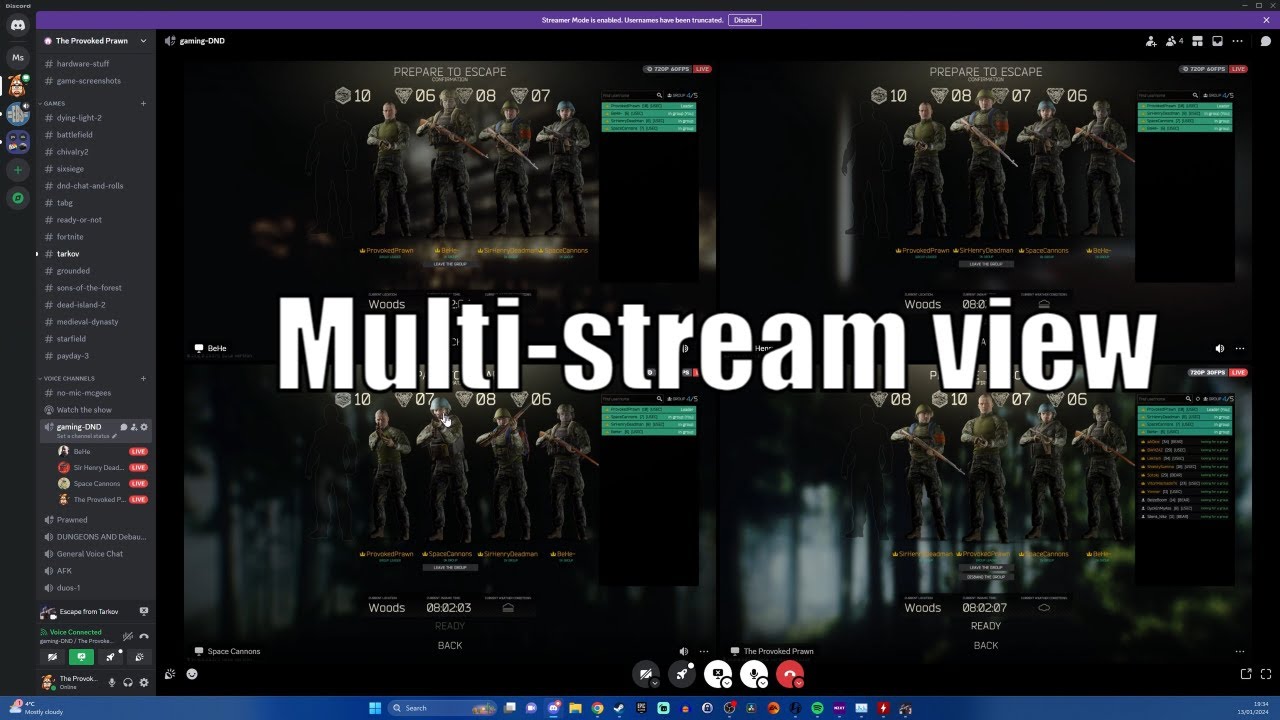Expand The Provoked Prawn server dropdown
This screenshot has width=1280, height=720.
click(x=143, y=41)
